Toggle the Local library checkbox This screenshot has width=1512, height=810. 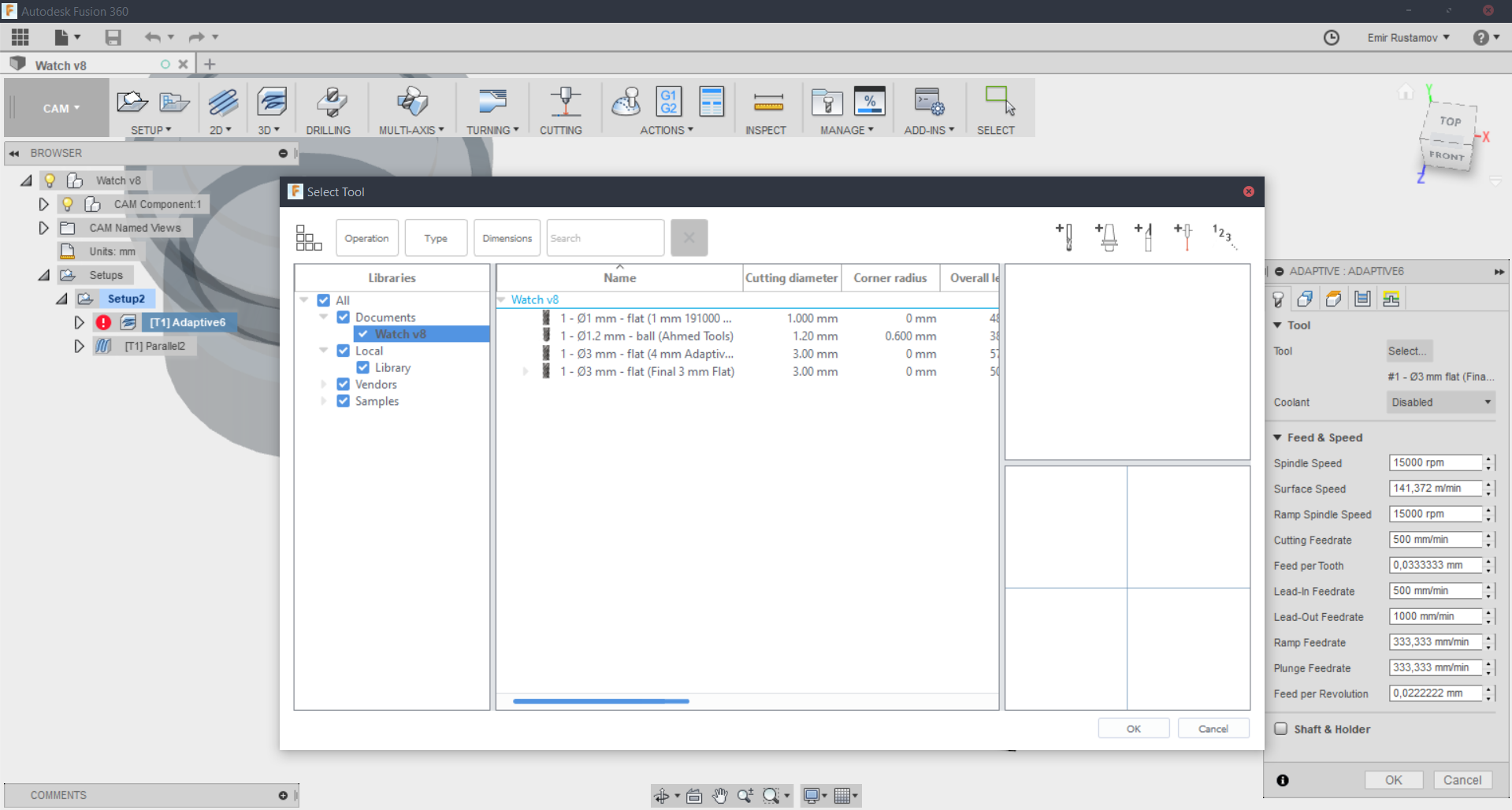coord(344,351)
